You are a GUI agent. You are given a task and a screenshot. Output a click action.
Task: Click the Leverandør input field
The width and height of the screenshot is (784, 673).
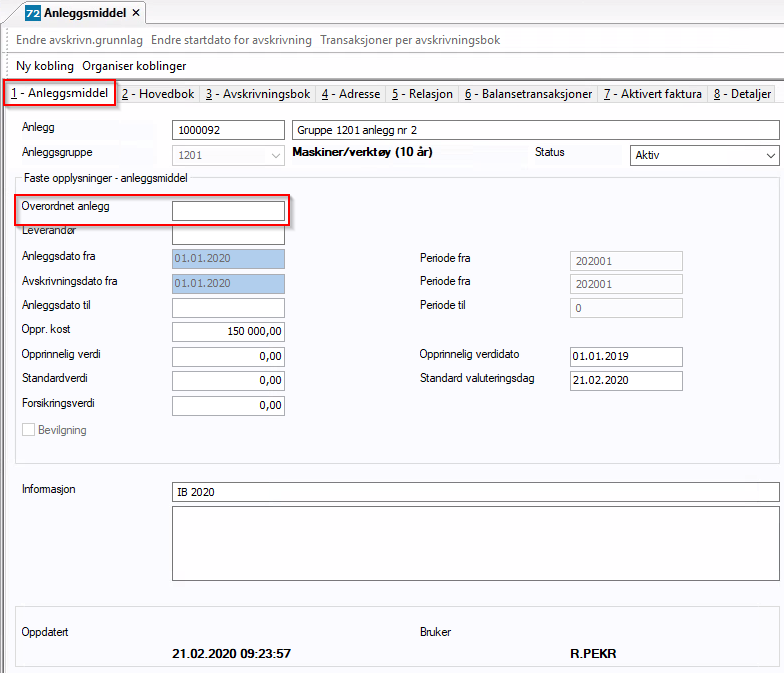(x=228, y=234)
